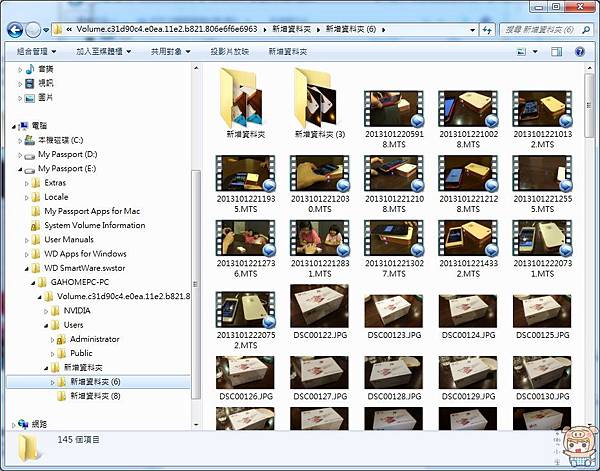Screen dimensions: 600x471
Task: Select the Locale folder
Action: [x=50, y=197]
